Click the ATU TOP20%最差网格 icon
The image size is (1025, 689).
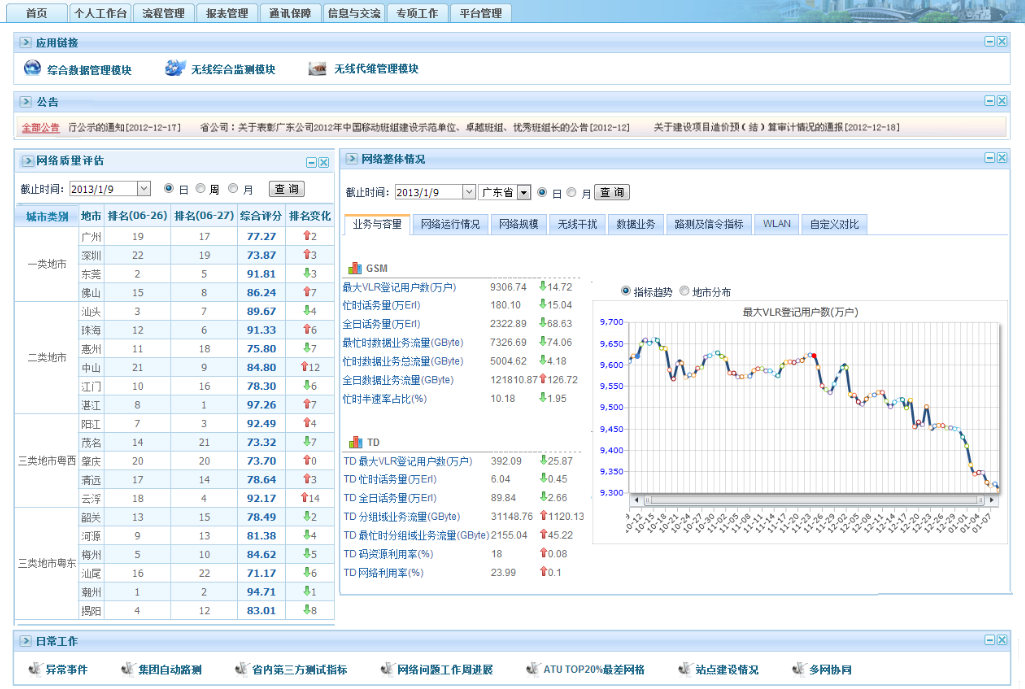pos(532,669)
